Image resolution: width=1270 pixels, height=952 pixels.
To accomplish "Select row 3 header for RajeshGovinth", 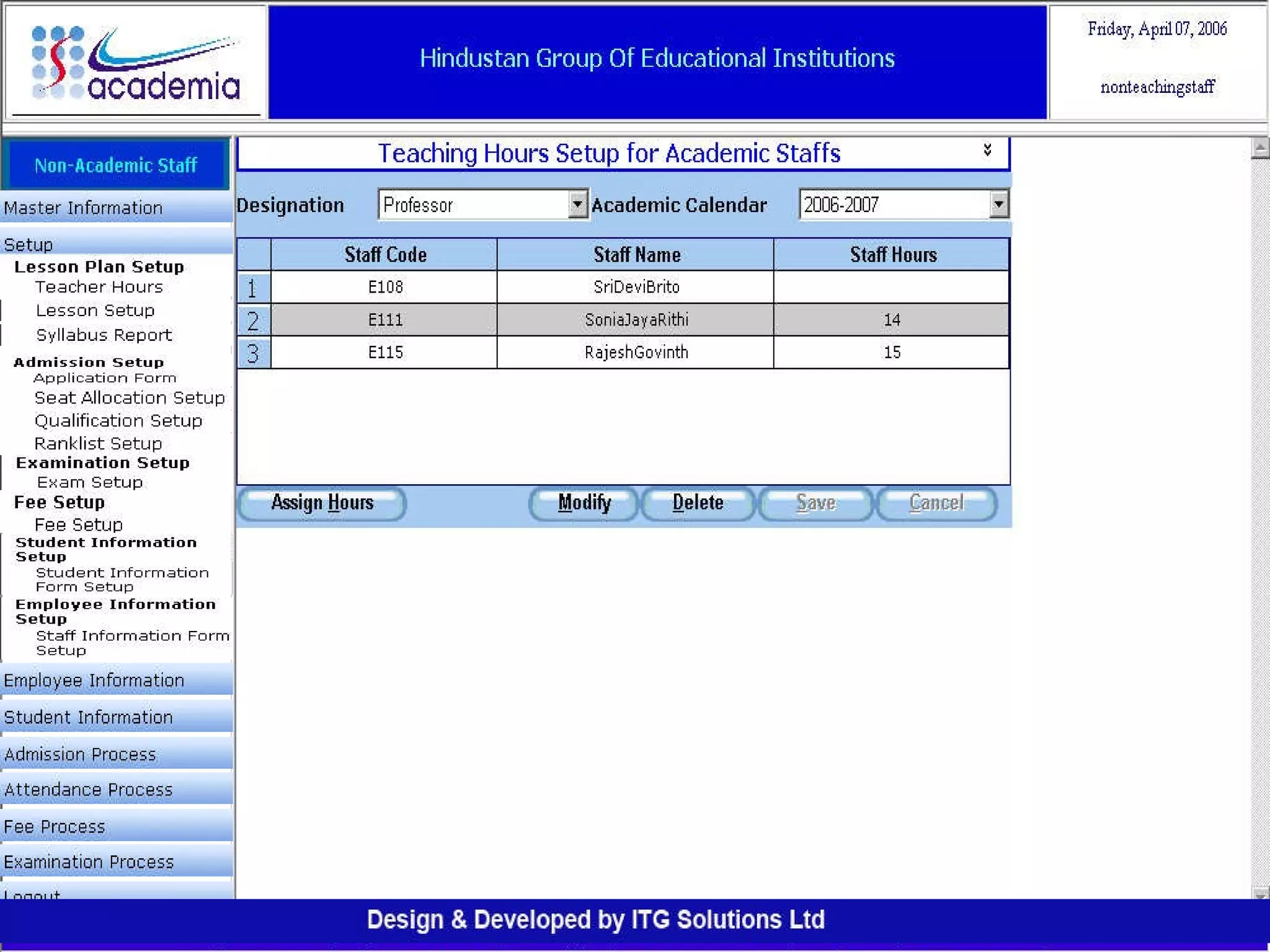I will pos(253,353).
